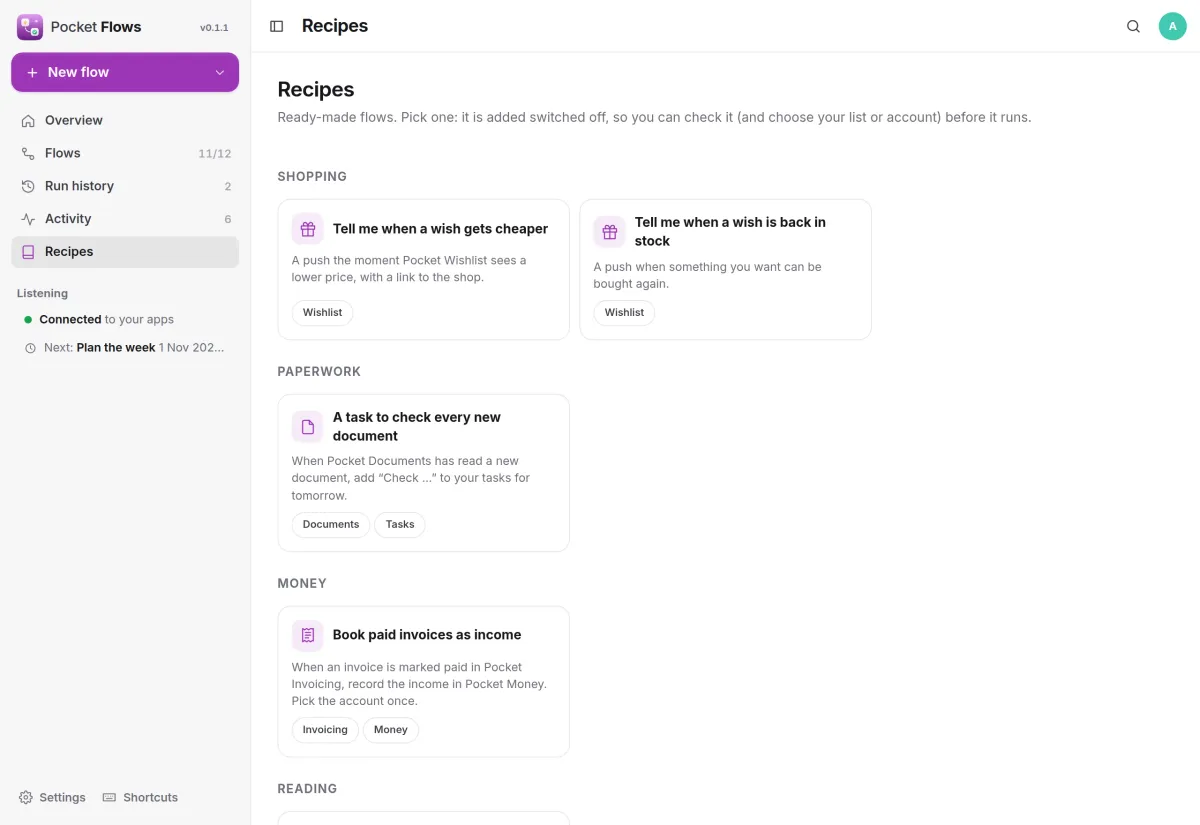Expand the New flow dropdown chevron

[220, 72]
